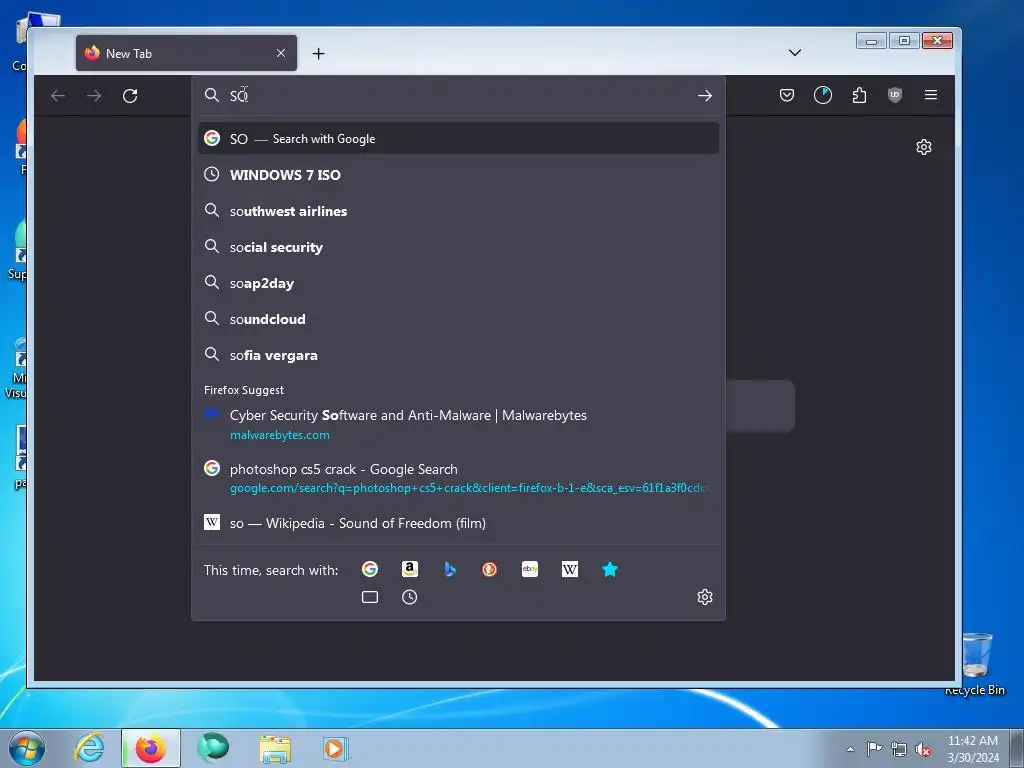Open New Tab page settings gear
Viewport: 1024px width, 768px height.
pos(923,147)
